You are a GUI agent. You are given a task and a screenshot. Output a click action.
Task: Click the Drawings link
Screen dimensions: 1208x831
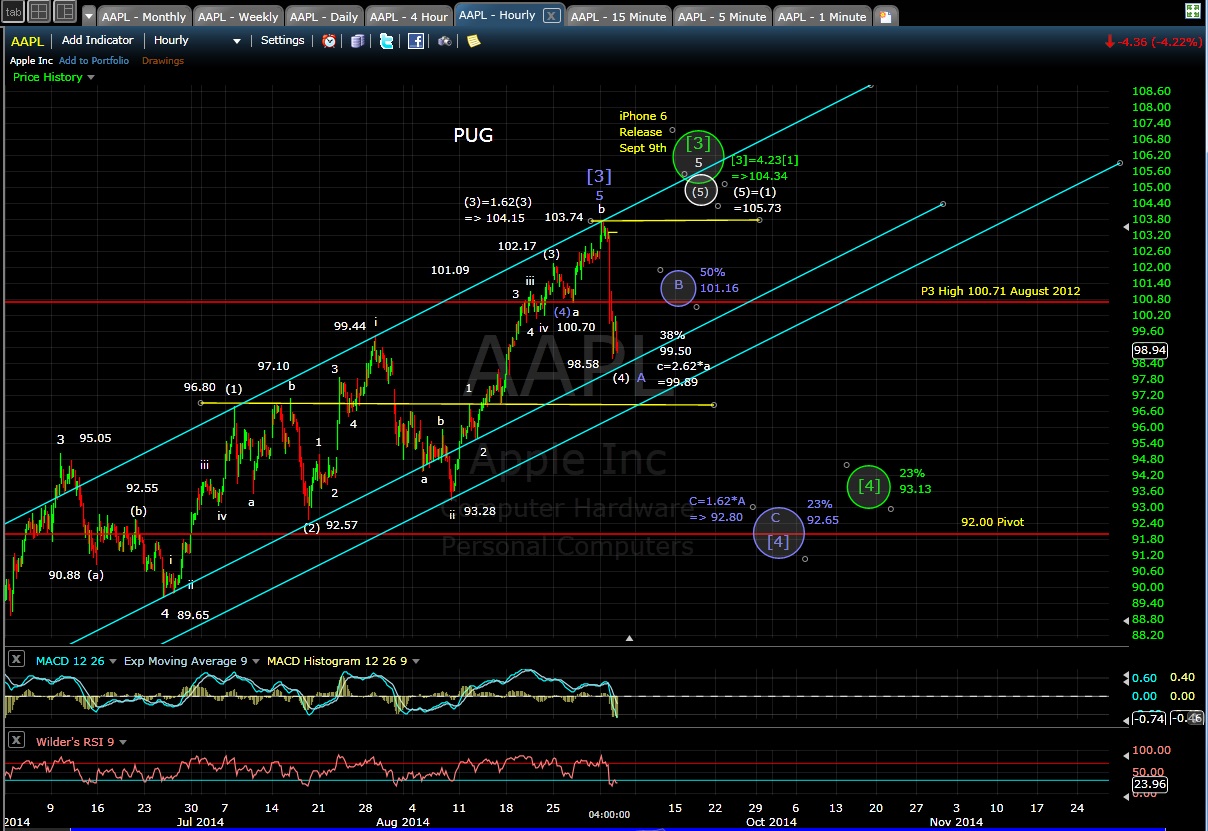tap(162, 60)
